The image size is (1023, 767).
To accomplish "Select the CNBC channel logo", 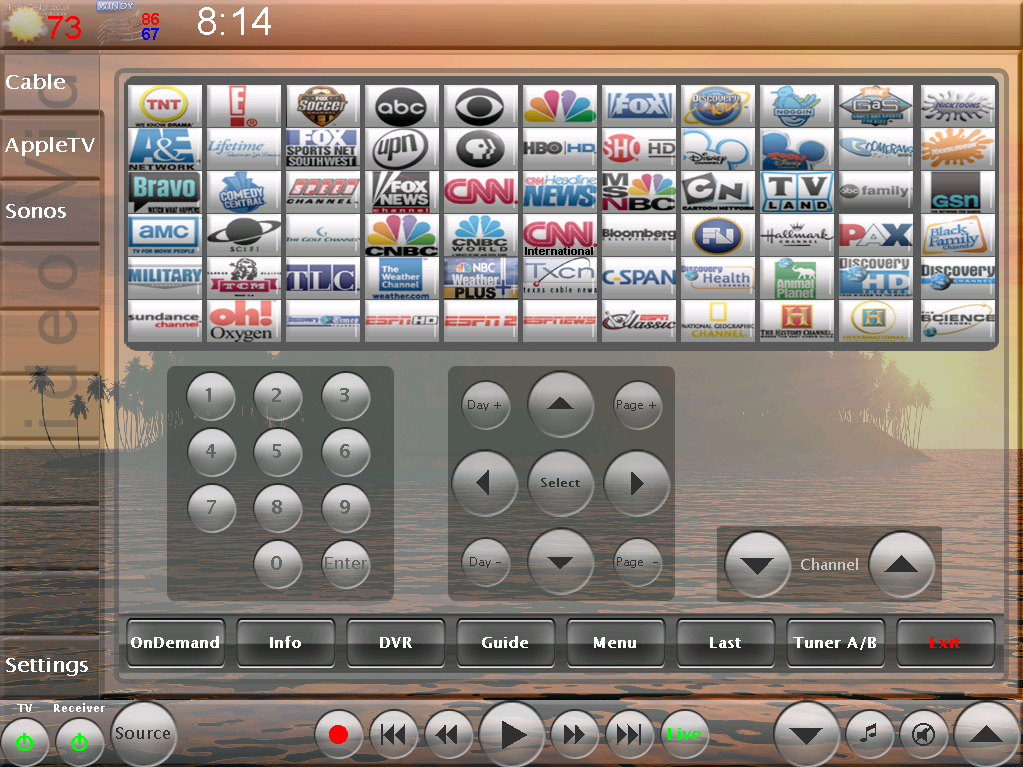I will (x=401, y=235).
